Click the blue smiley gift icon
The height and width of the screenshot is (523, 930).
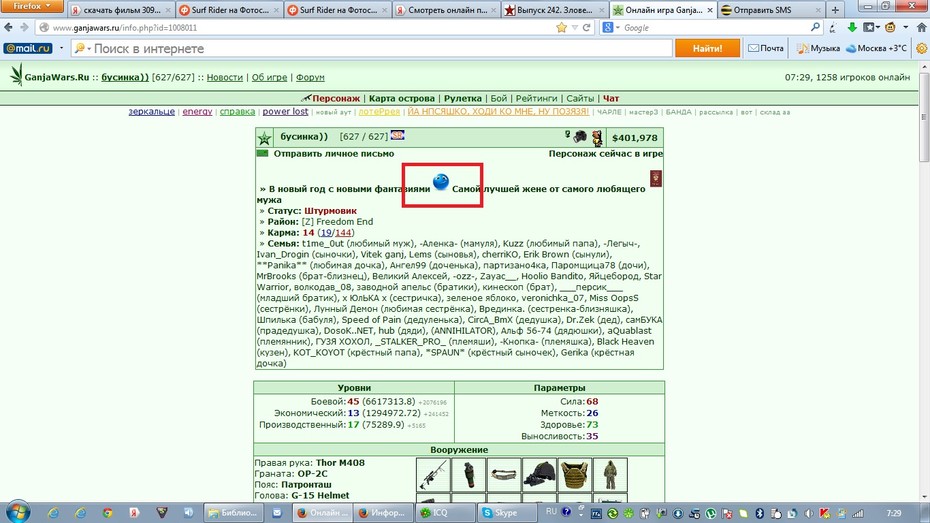point(441,181)
